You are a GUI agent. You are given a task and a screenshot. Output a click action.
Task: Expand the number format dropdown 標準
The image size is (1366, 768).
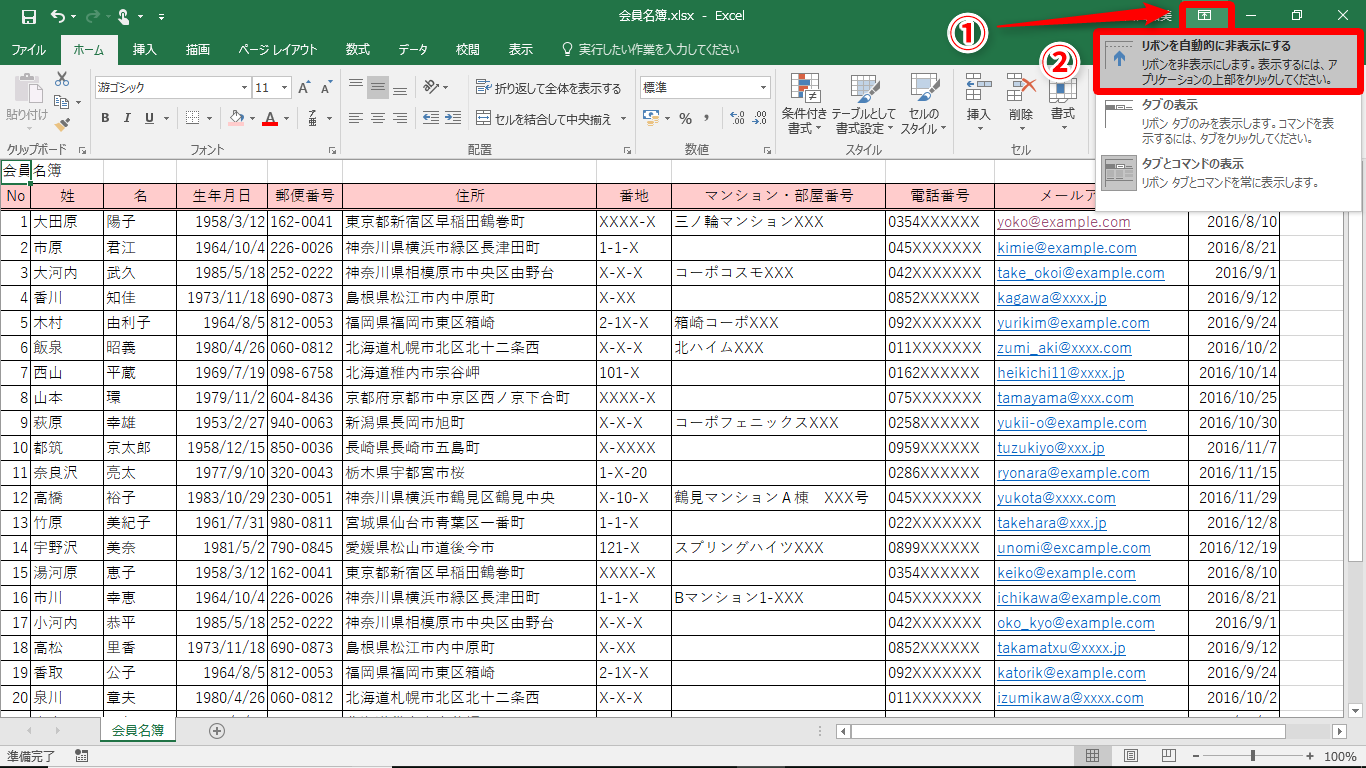coord(764,88)
